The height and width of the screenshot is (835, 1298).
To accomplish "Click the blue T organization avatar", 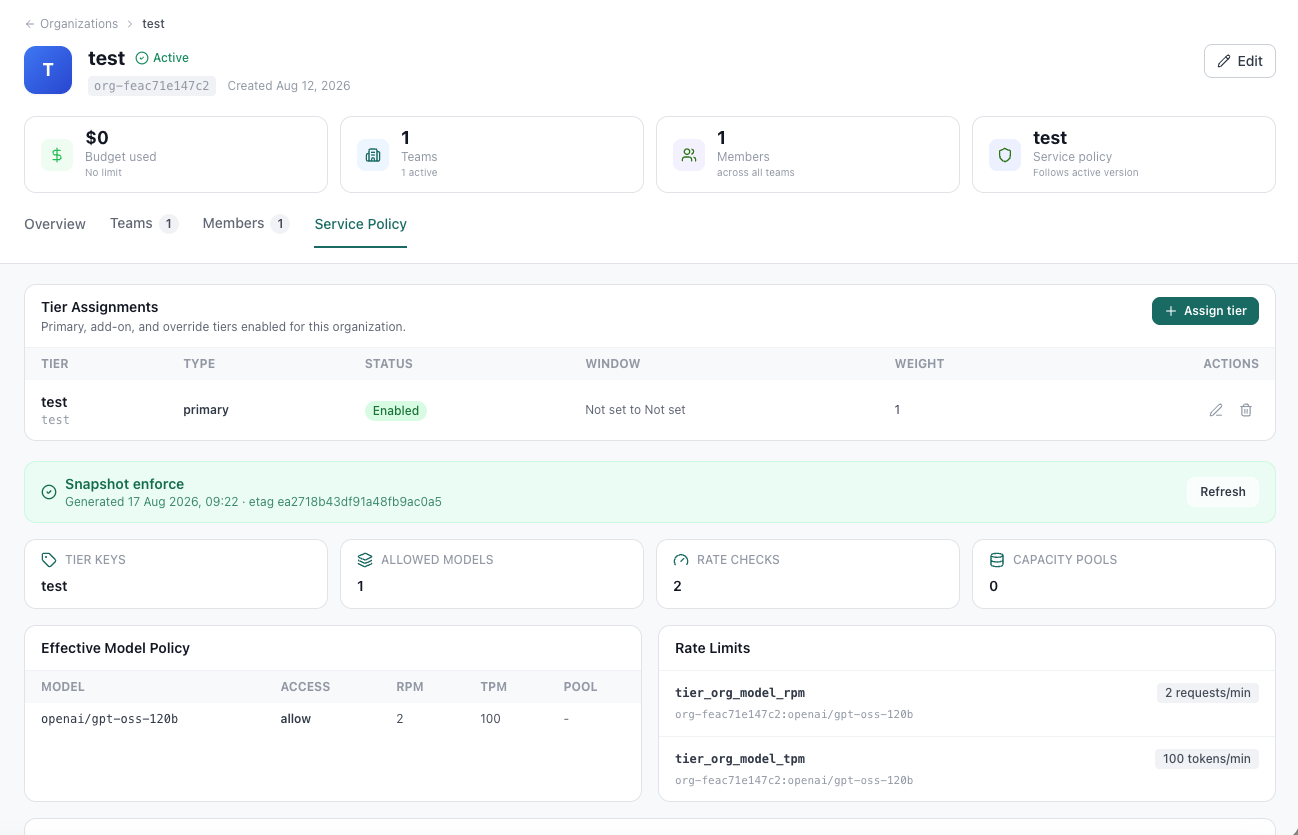I will coord(48,70).
